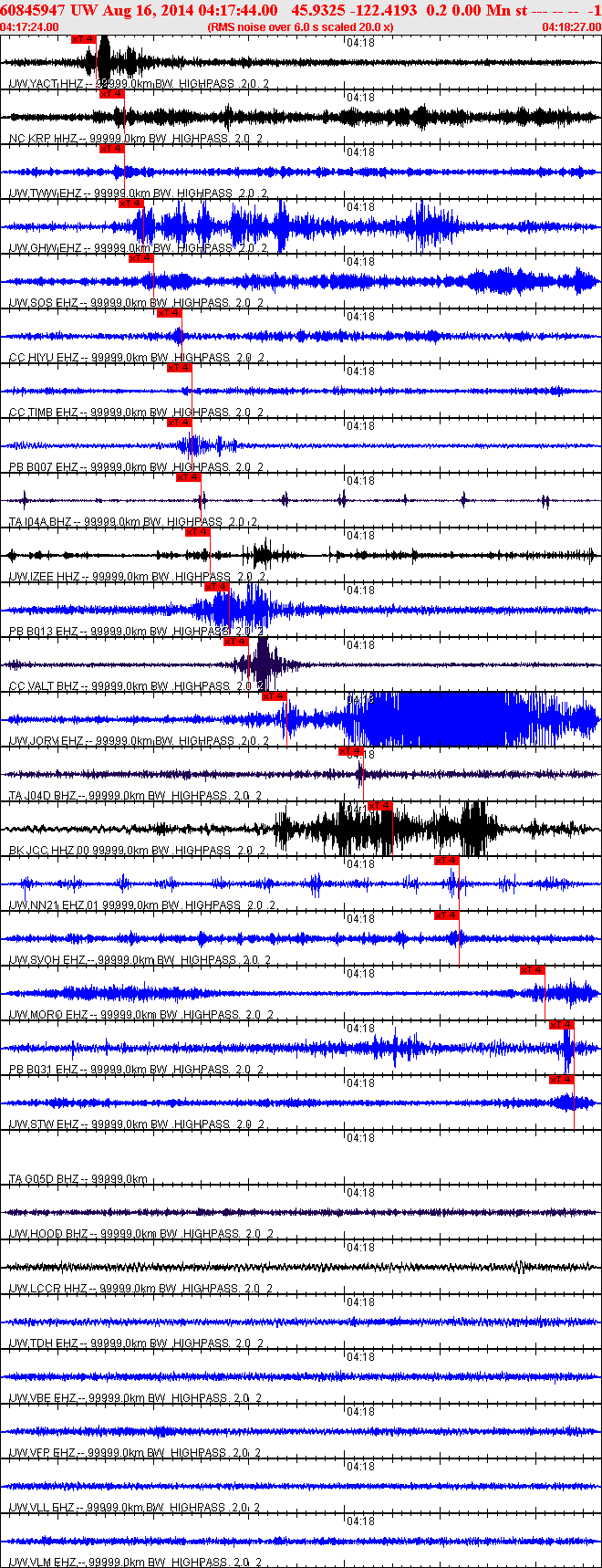Select the pick flag on PB.B007 trace

(x=179, y=423)
